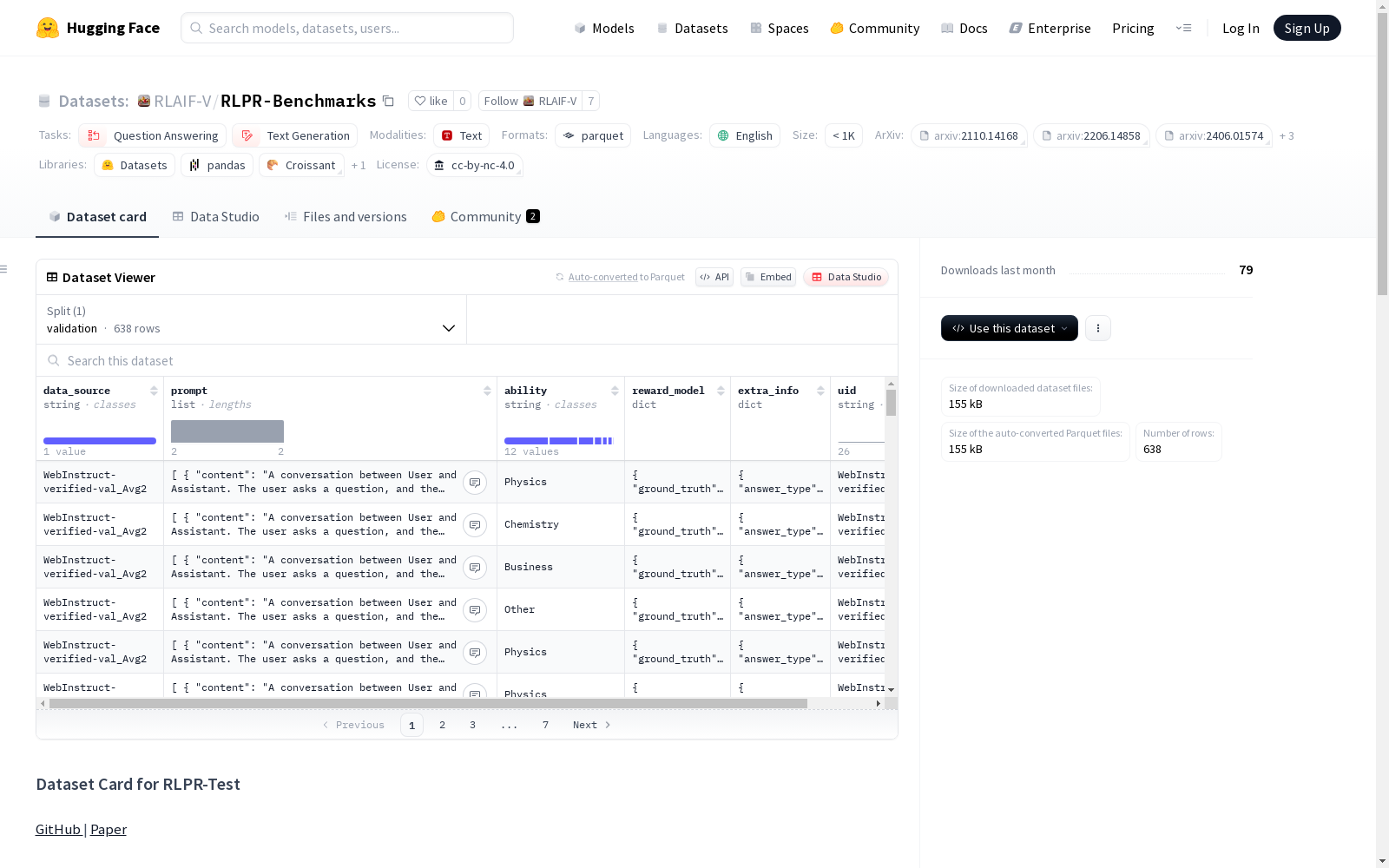Open the GitHub link
1389x868 pixels.
pyautogui.click(x=58, y=829)
